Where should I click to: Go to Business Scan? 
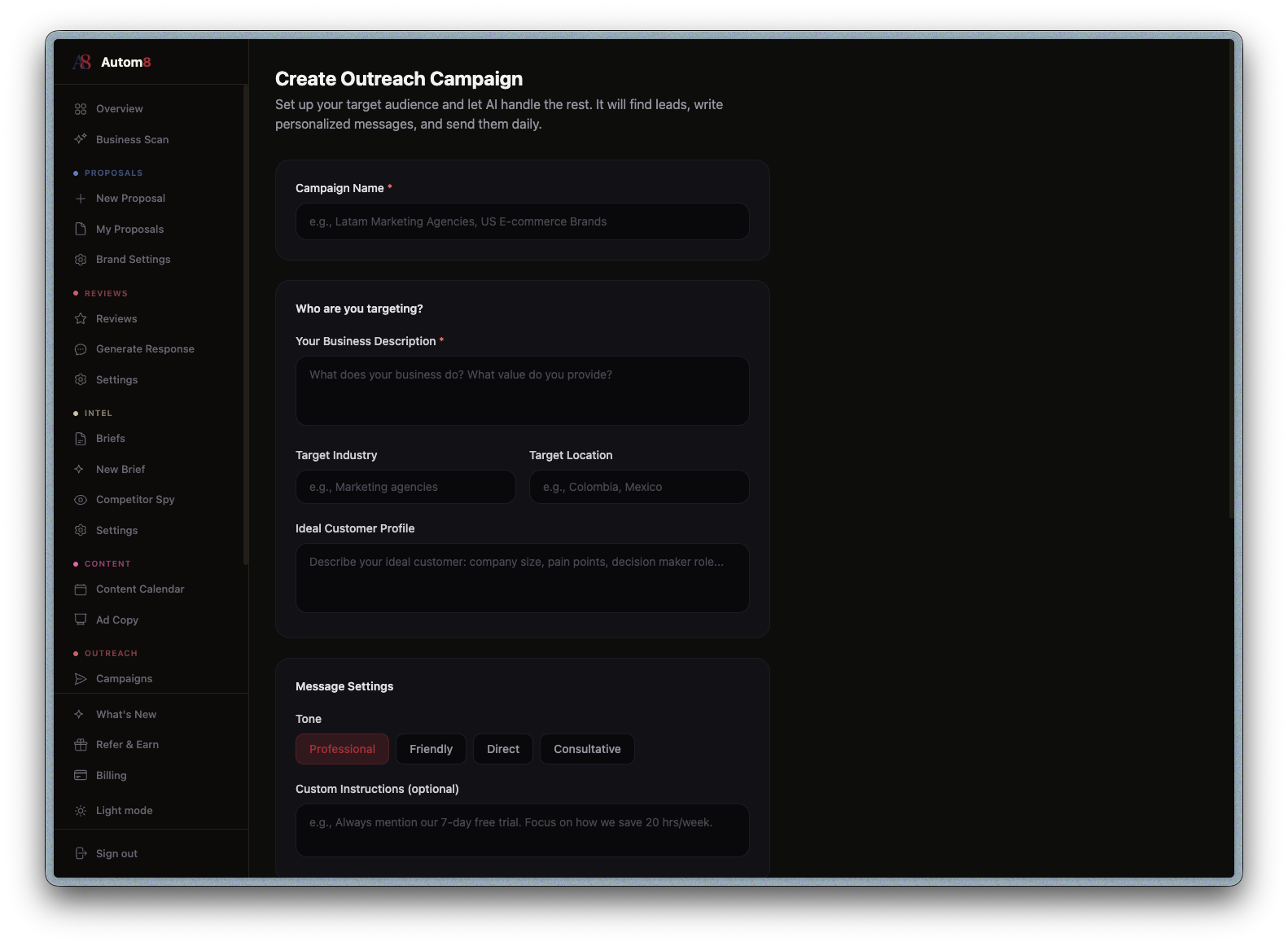132,139
